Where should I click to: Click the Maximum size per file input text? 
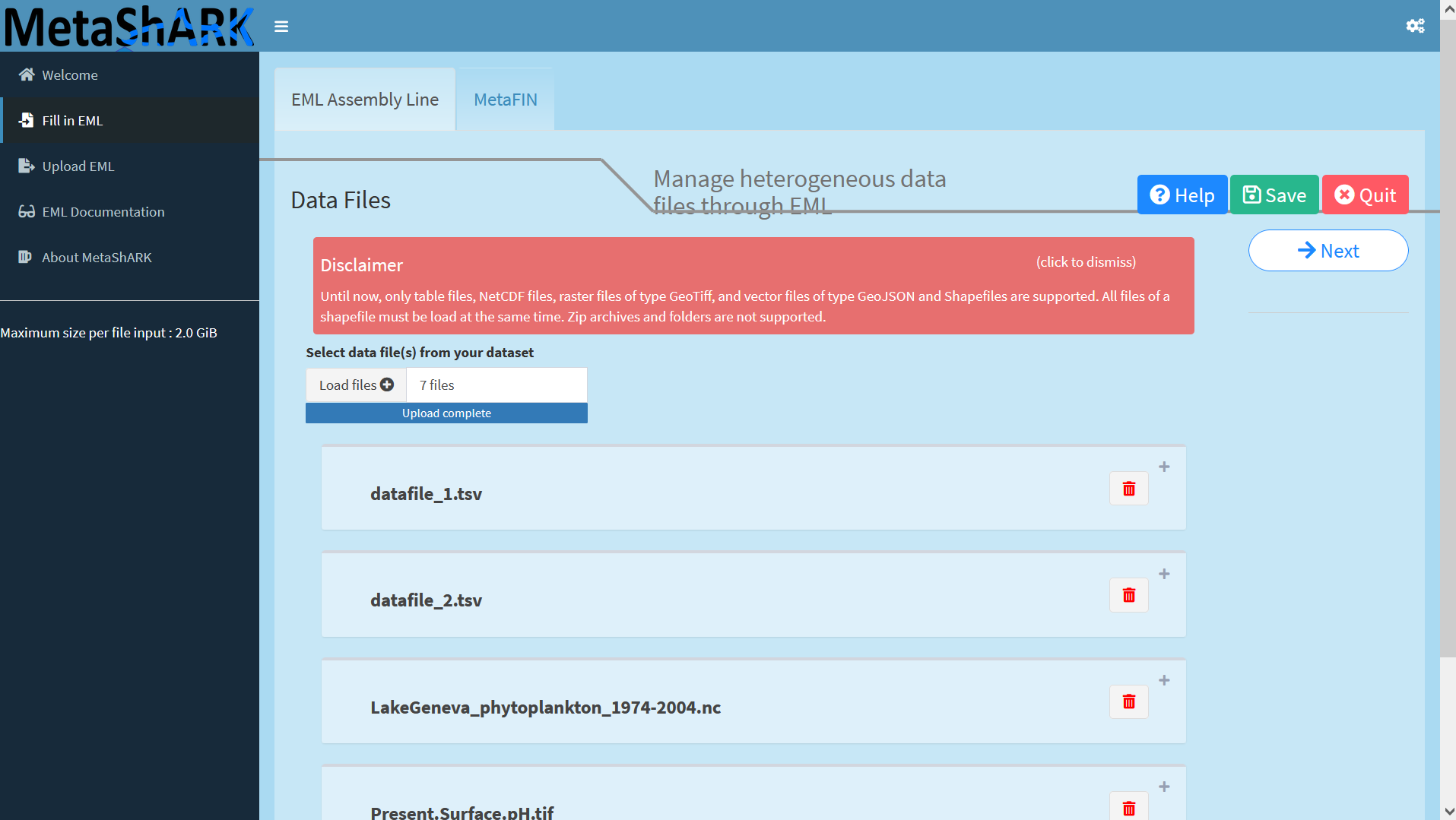click(x=109, y=333)
